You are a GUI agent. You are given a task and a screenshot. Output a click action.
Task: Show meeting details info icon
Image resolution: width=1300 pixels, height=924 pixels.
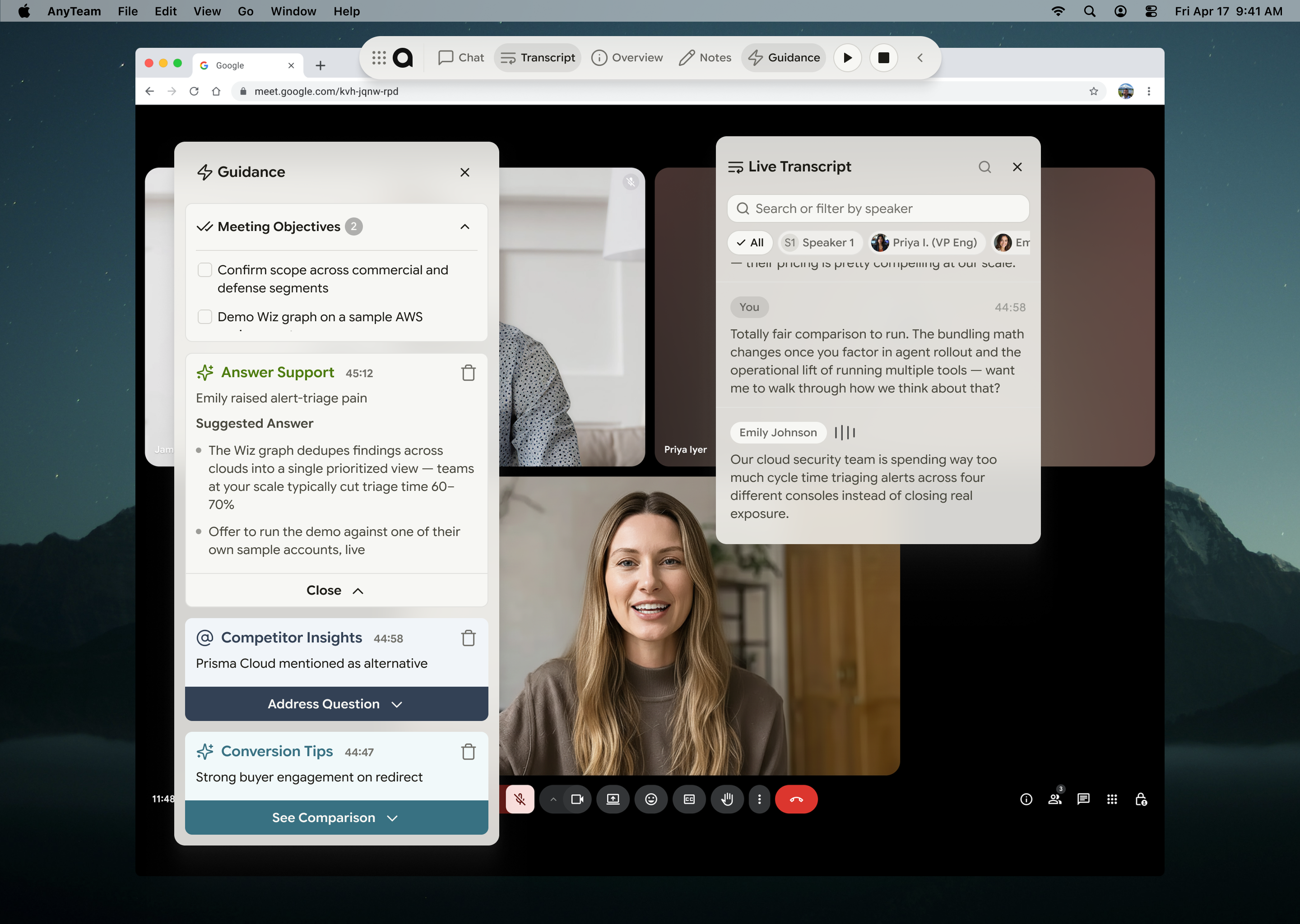coord(1026,799)
